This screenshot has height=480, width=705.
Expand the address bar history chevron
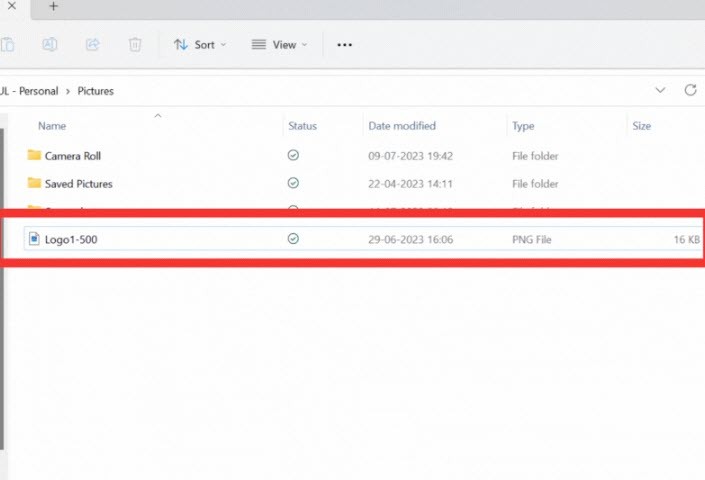[x=660, y=90]
